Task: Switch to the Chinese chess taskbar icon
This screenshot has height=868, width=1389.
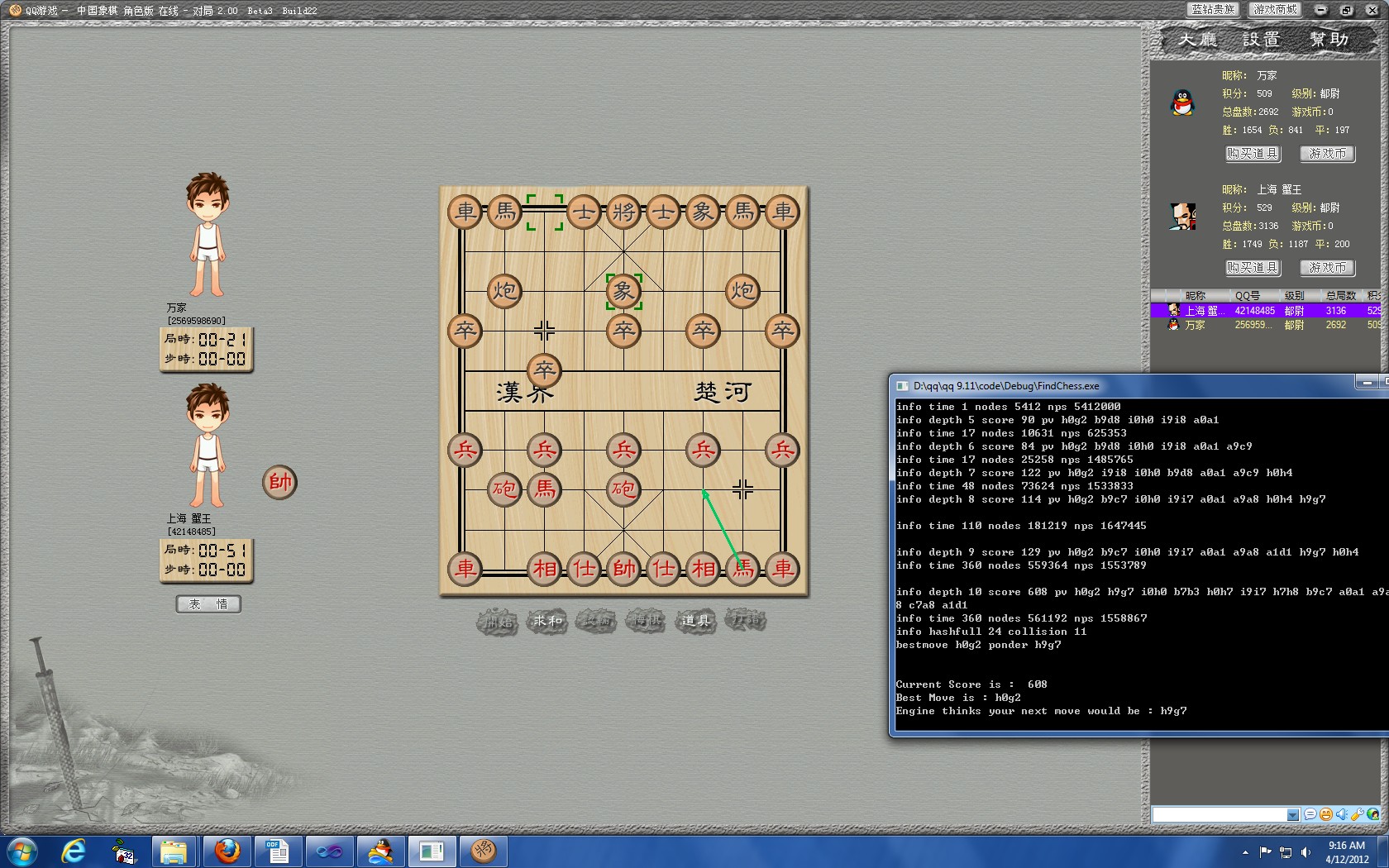Action: click(x=484, y=851)
